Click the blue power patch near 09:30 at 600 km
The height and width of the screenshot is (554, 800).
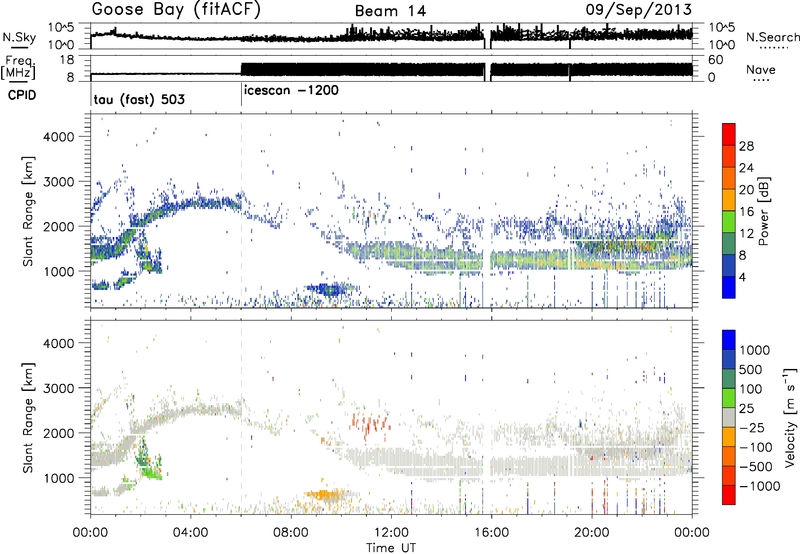coord(330,290)
